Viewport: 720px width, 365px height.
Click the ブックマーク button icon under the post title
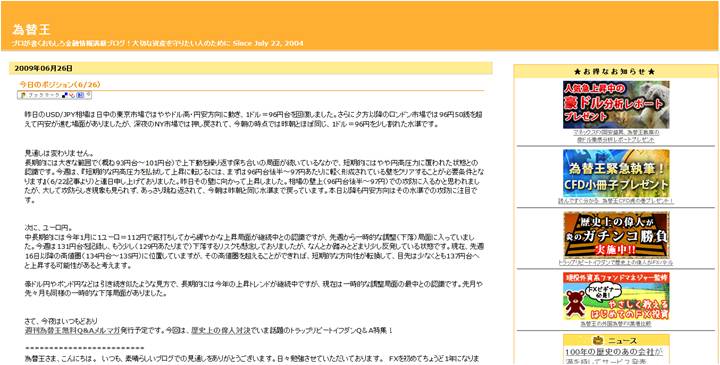(x=39, y=95)
